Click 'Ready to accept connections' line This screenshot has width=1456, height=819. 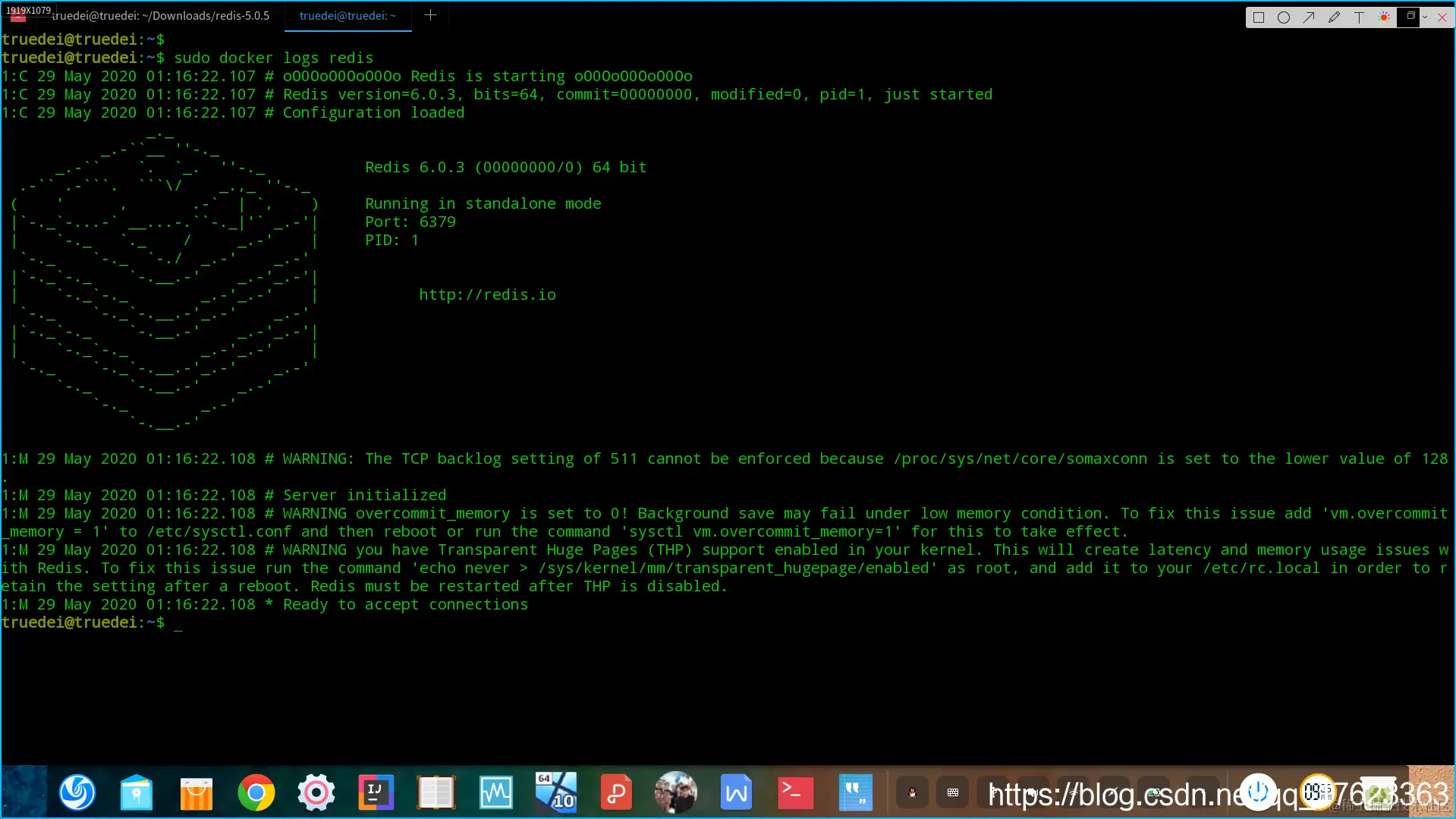coord(265,604)
